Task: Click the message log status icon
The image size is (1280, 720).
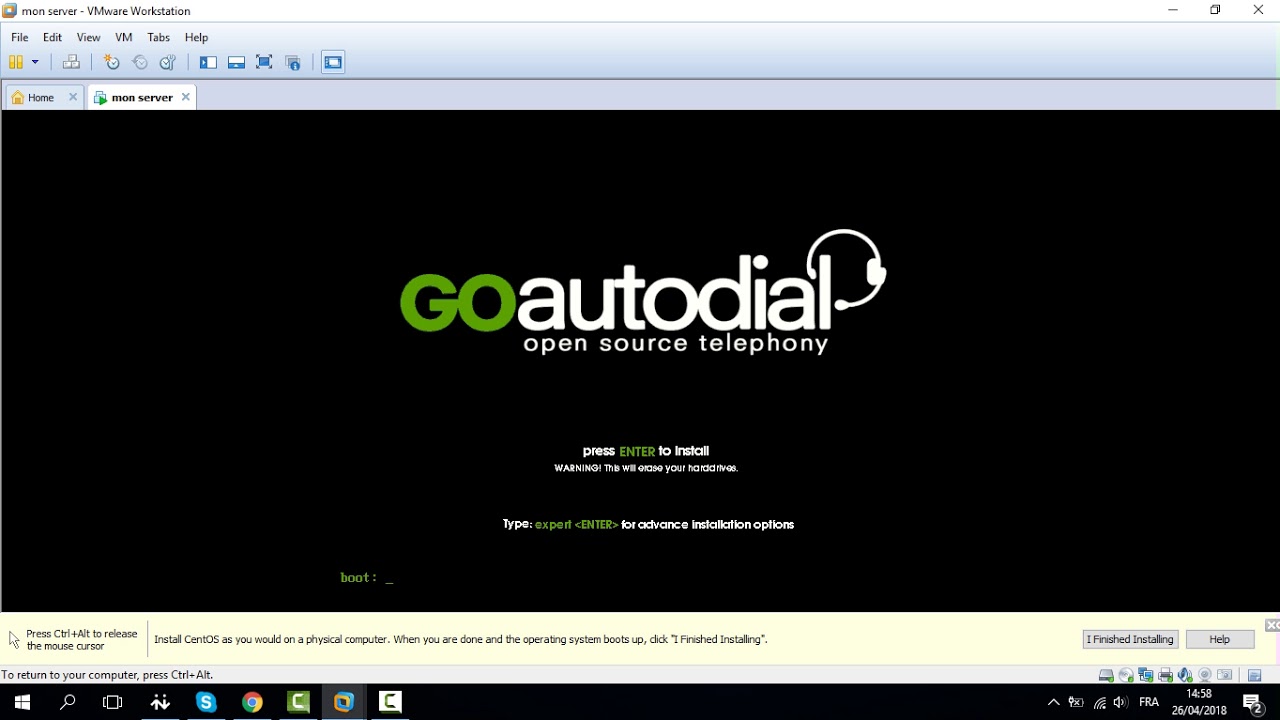Action: coord(1255,675)
